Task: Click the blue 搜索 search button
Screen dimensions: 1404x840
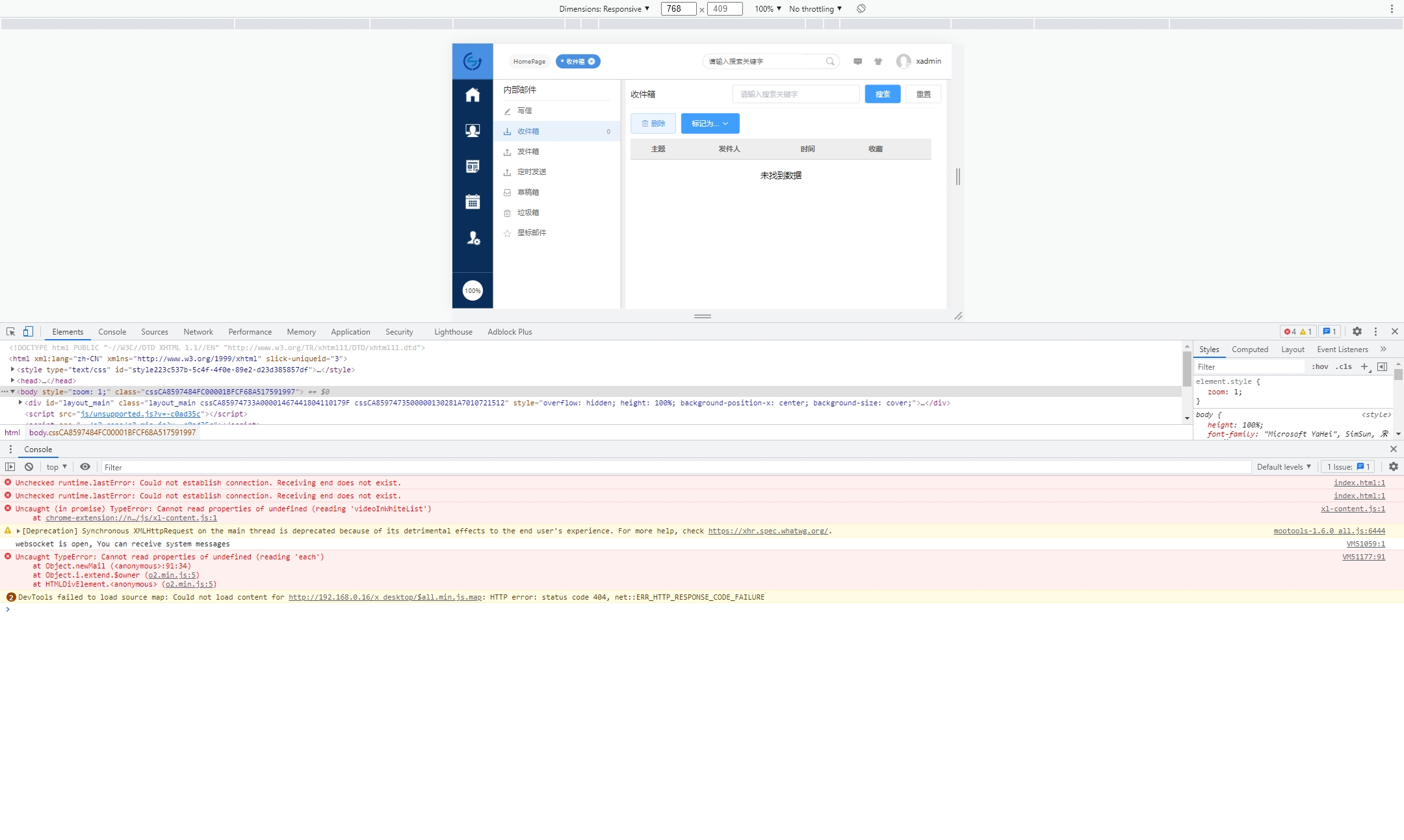Action: click(882, 94)
